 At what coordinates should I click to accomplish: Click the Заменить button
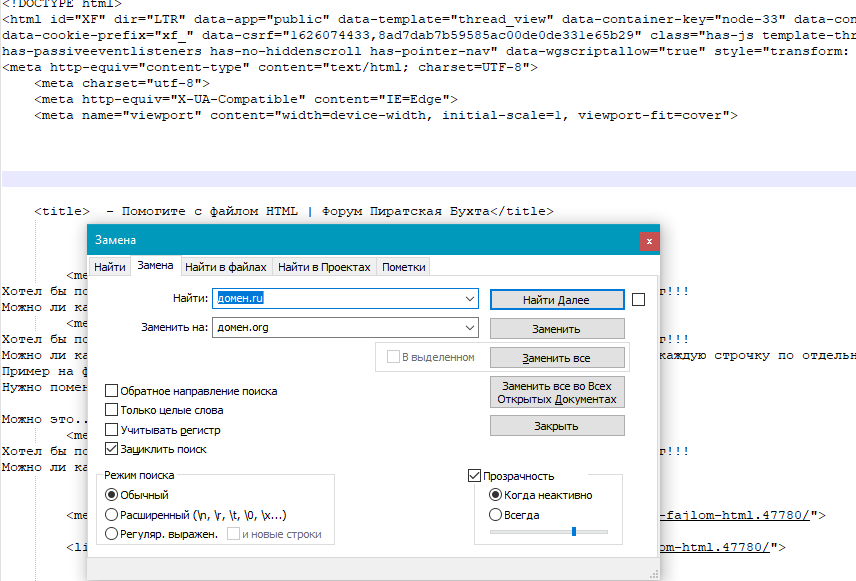557,329
